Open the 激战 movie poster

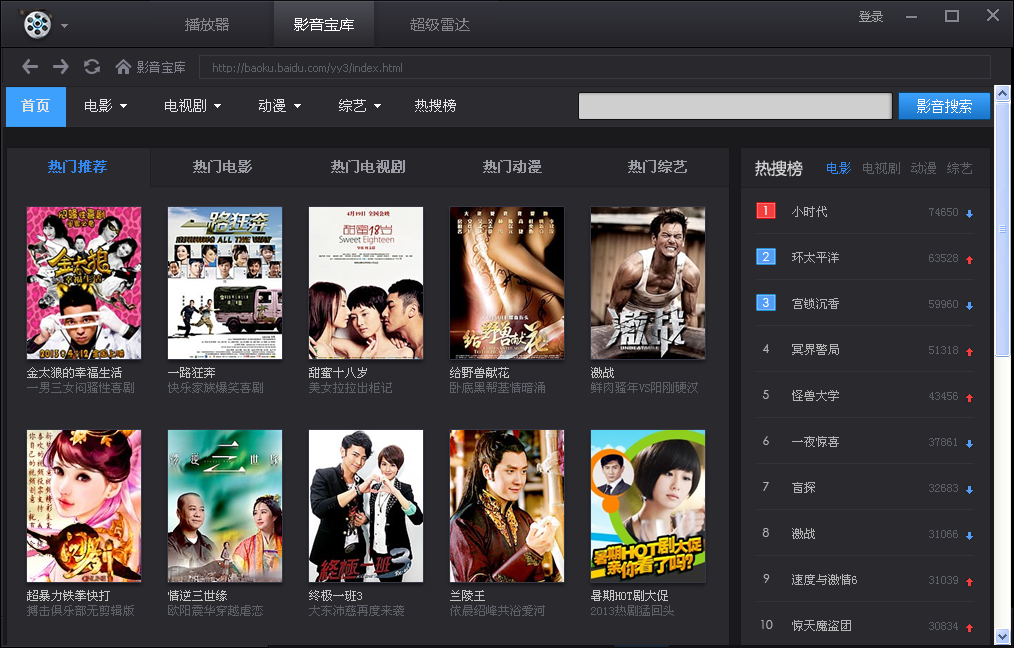647,283
